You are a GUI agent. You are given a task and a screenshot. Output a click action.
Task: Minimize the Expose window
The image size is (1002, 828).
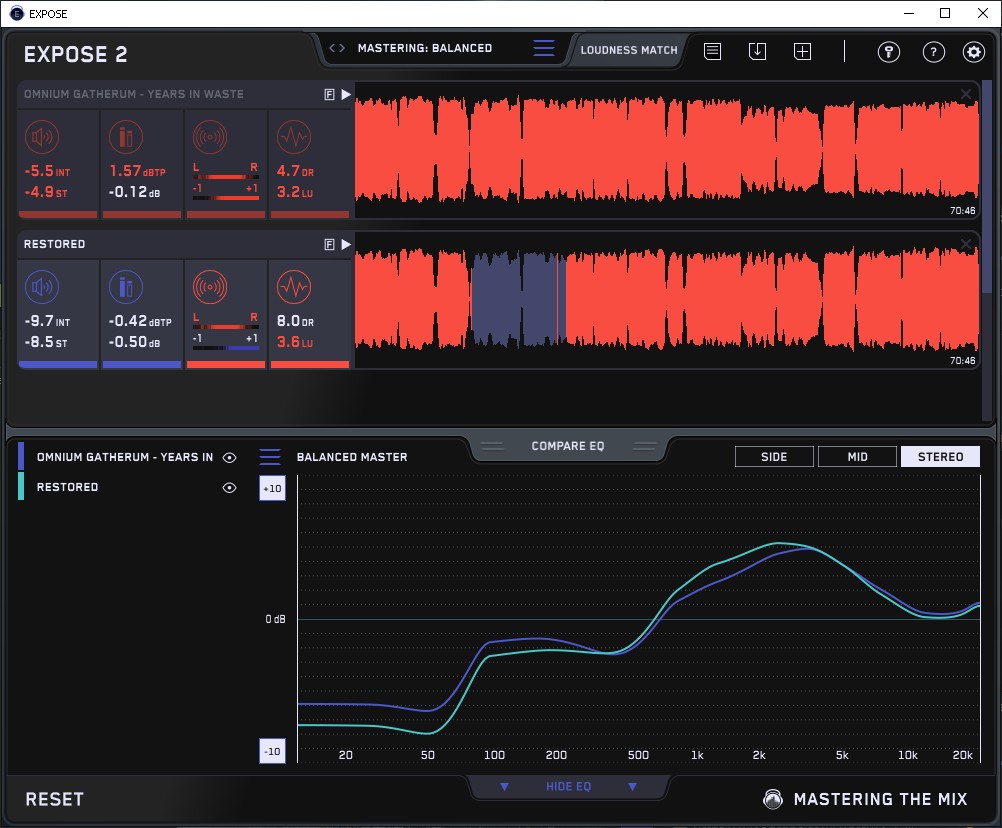909,13
